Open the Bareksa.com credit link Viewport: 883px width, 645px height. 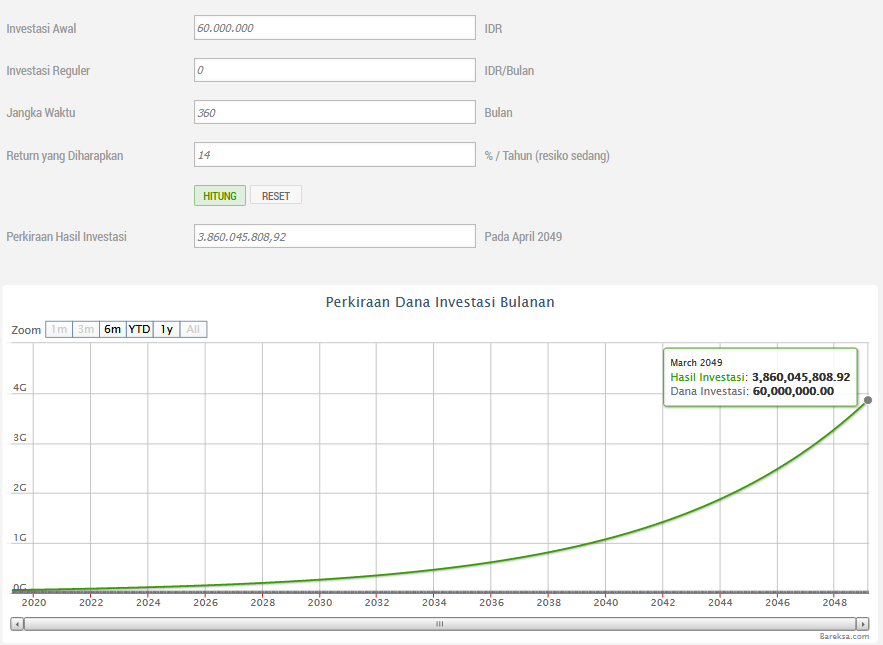coord(844,636)
